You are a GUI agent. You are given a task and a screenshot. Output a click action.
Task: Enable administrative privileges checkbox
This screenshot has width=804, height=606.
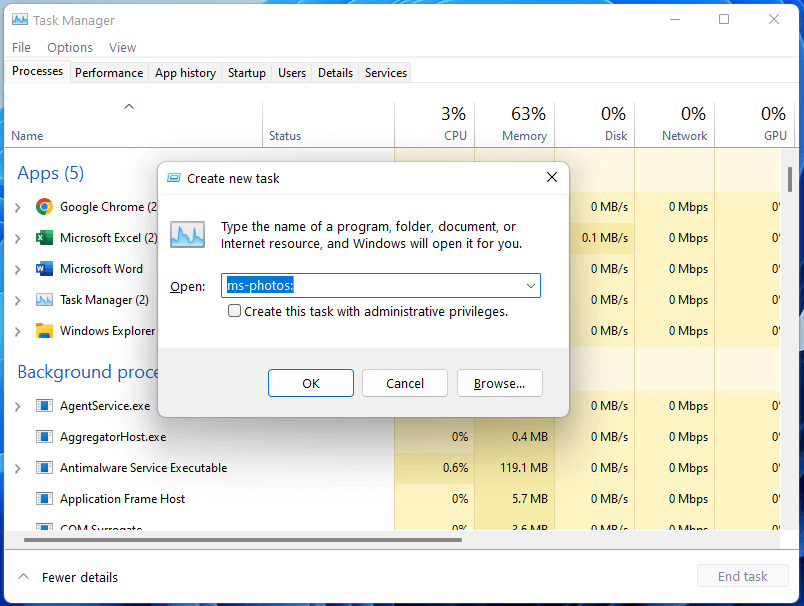click(x=234, y=311)
